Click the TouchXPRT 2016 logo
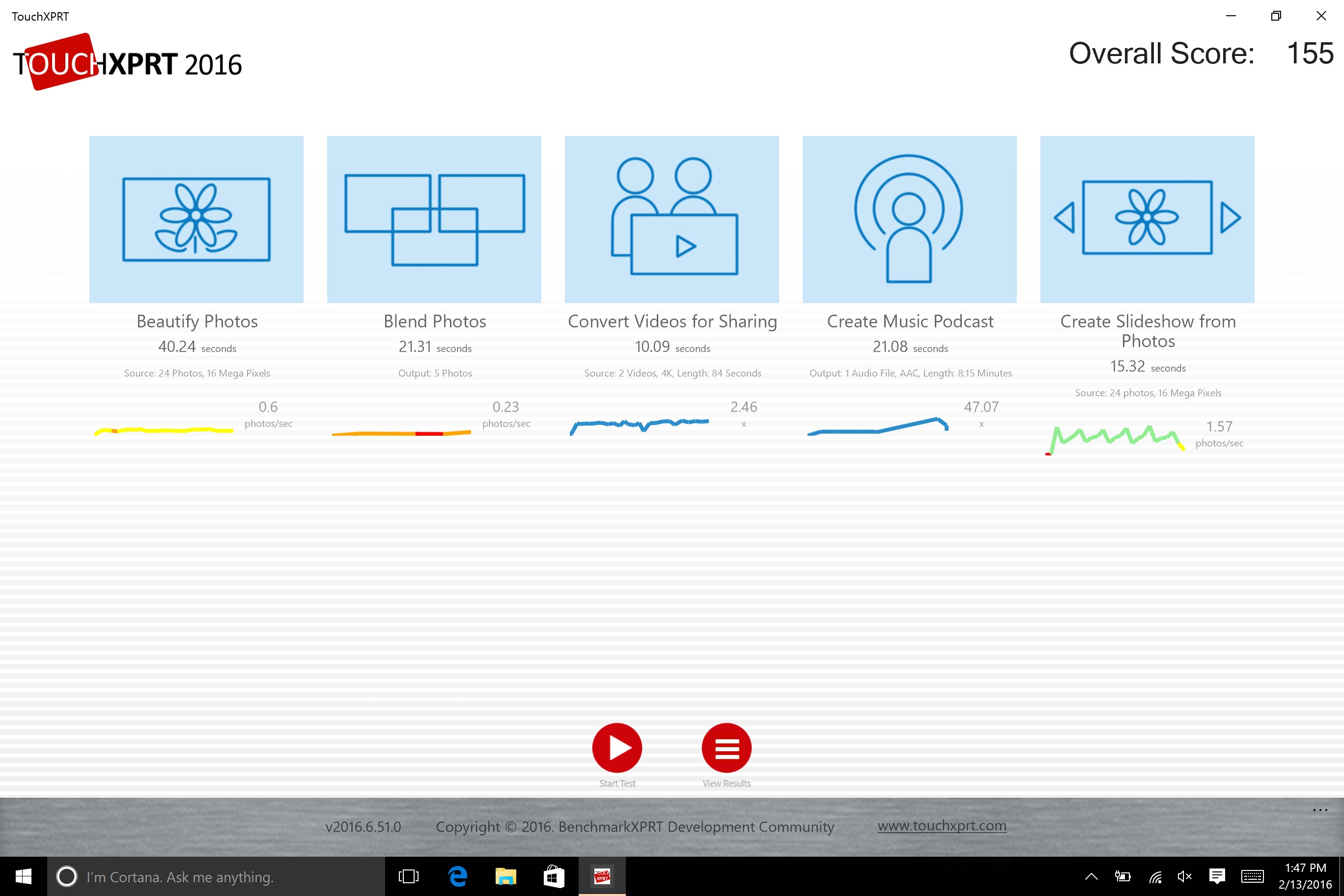The width and height of the screenshot is (1344, 896). coord(127,63)
